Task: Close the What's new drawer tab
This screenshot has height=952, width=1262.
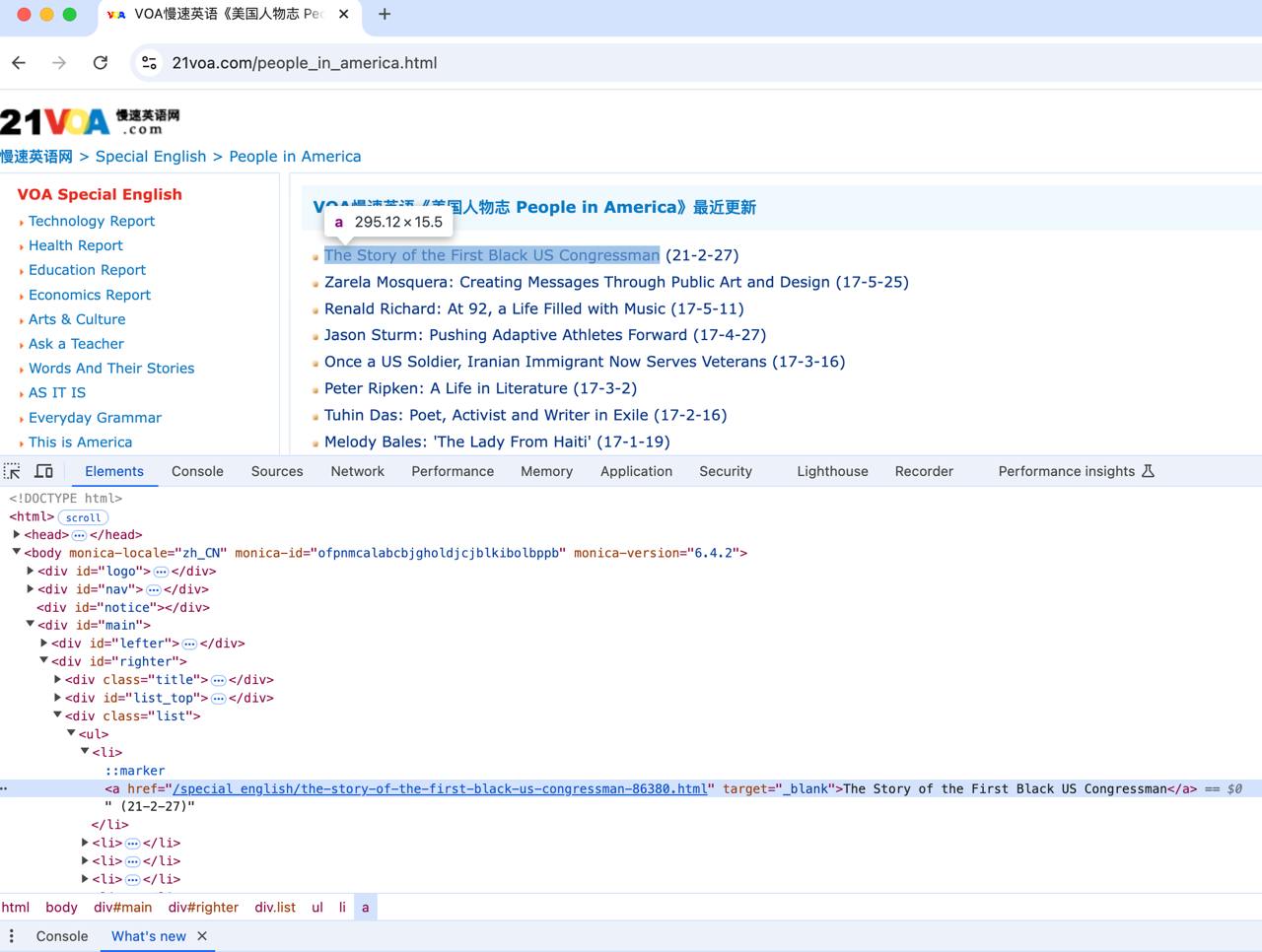Action: click(202, 936)
